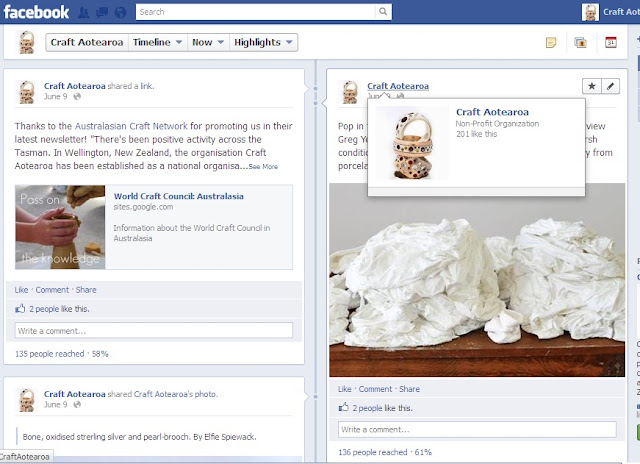Image resolution: width=640 pixels, height=464 pixels.
Task: Open the Australasian Craft Network link
Action: click(131, 126)
